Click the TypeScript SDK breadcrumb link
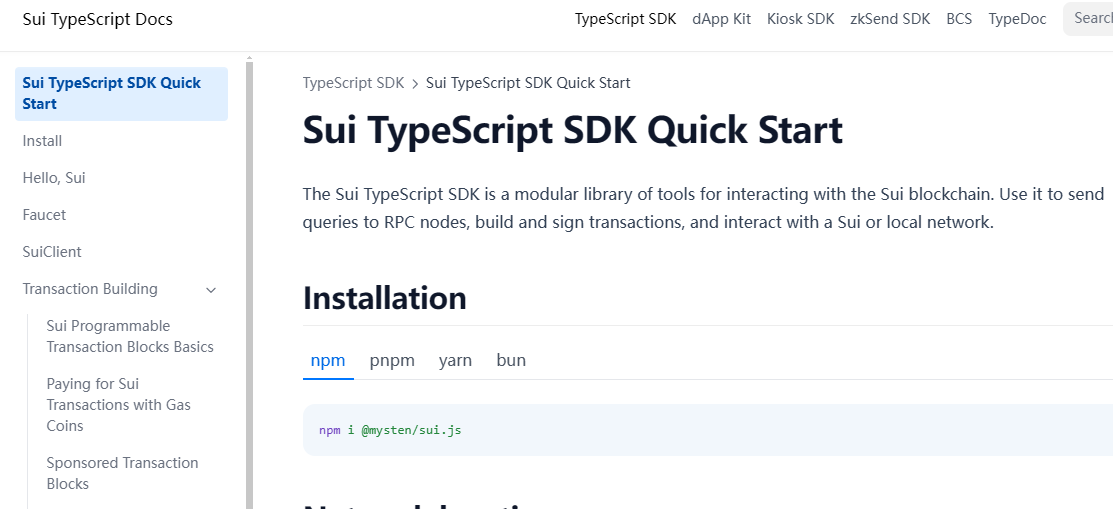The width and height of the screenshot is (1113, 509). point(353,83)
